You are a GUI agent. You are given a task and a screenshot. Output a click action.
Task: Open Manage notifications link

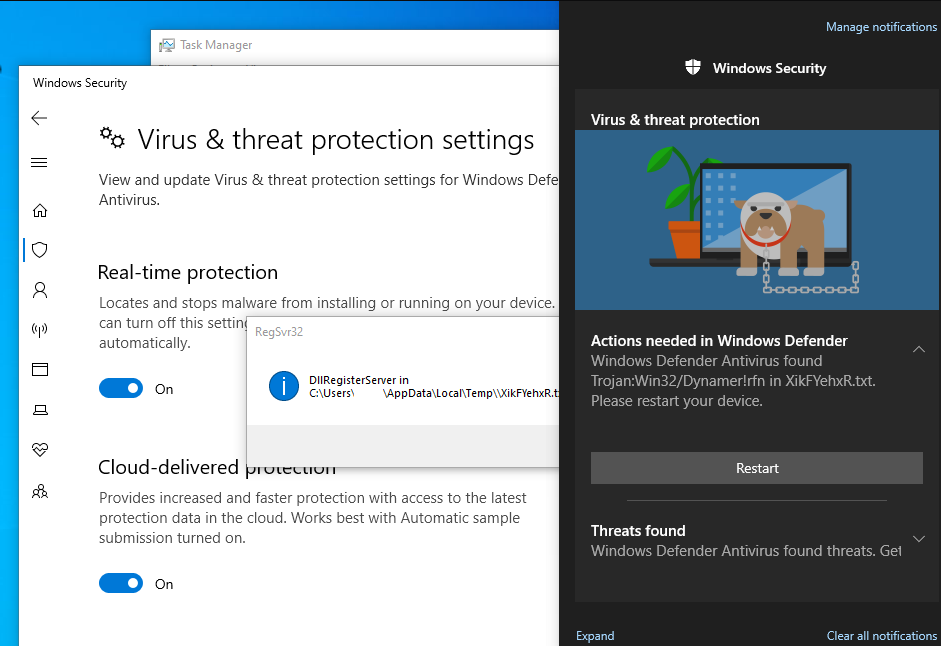pos(881,27)
